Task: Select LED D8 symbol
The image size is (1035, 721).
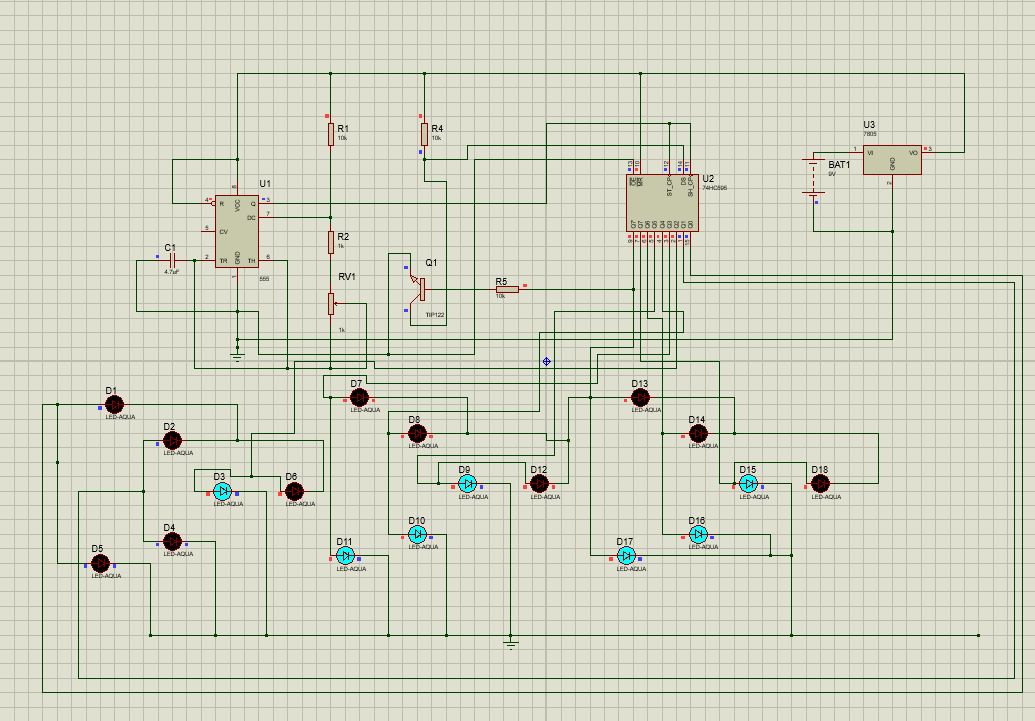Action: click(417, 434)
